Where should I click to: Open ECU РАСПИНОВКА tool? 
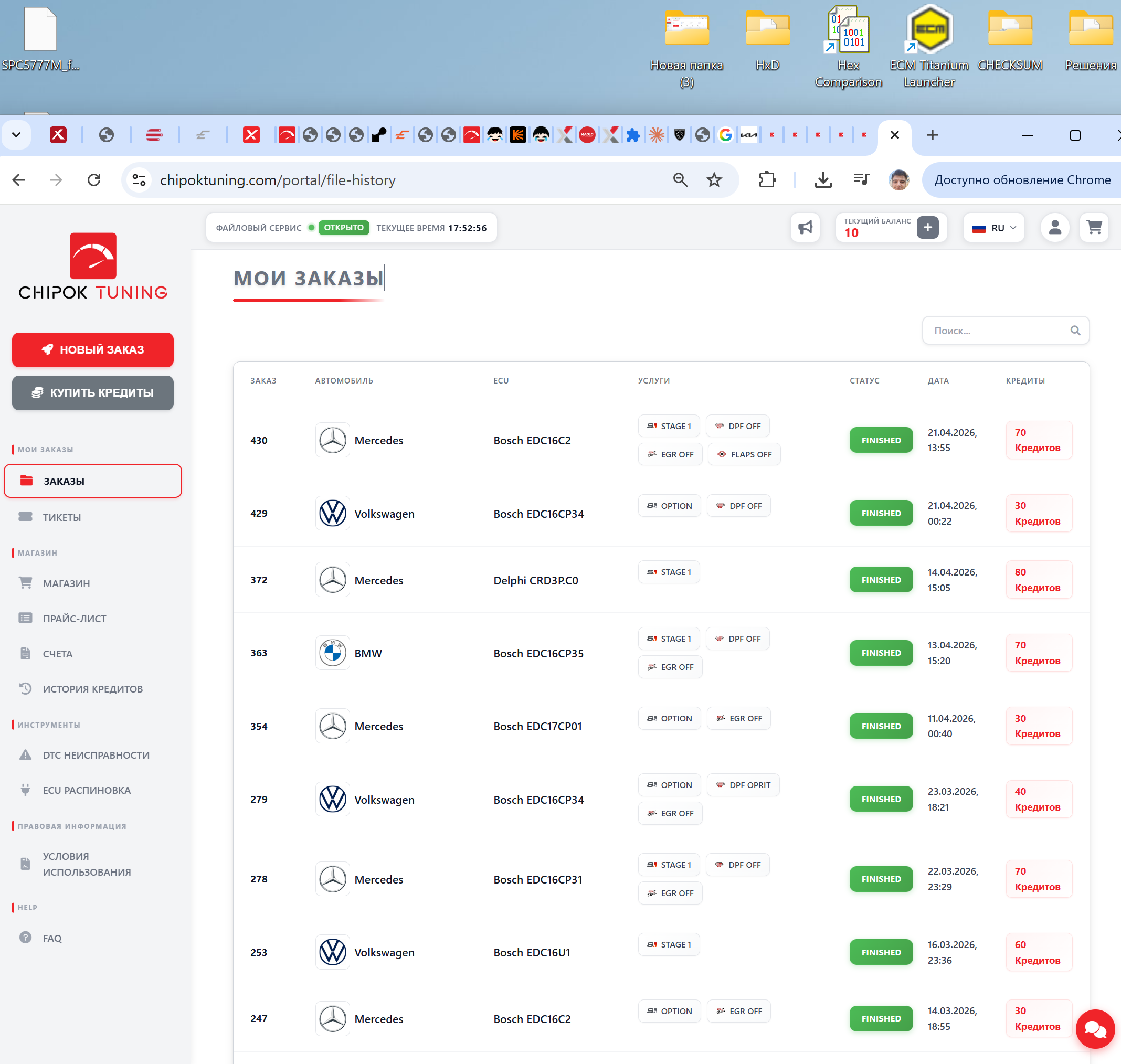(86, 790)
